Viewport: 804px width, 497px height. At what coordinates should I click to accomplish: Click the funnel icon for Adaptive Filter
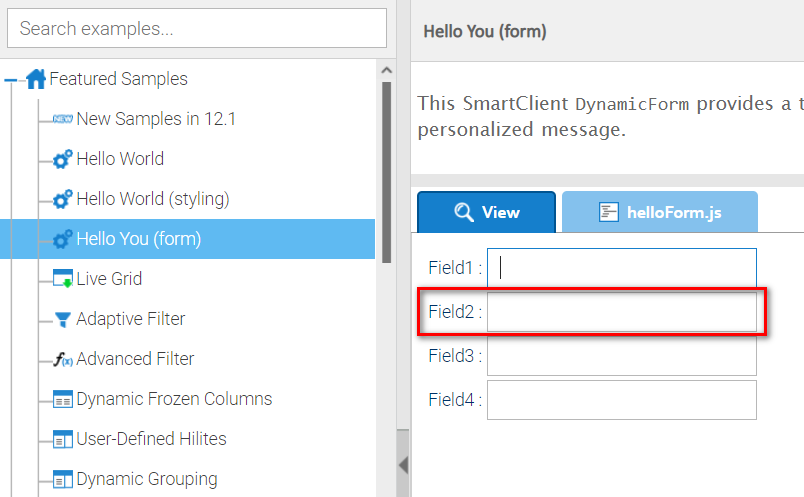tap(63, 319)
